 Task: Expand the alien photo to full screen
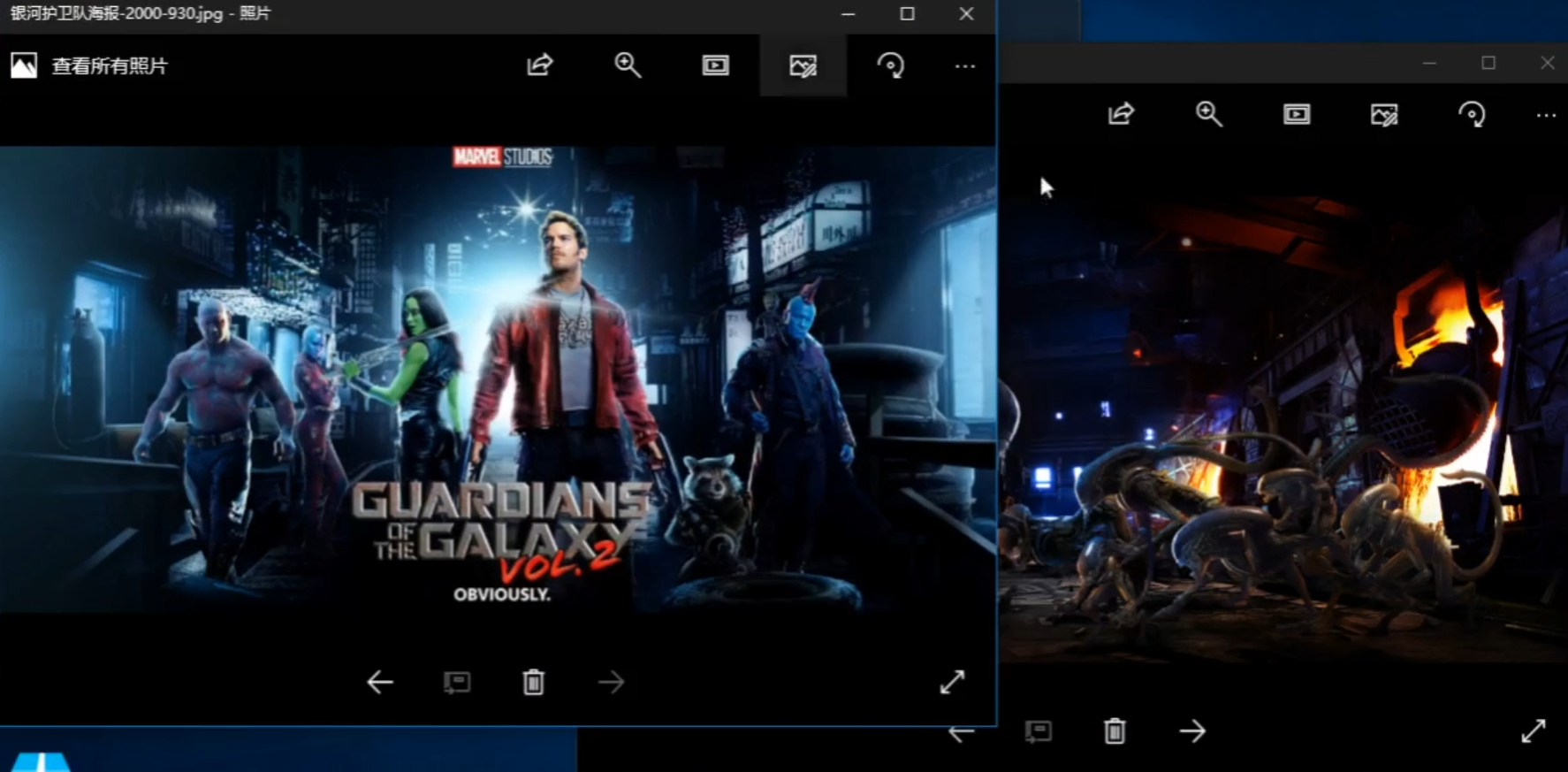tap(1534, 731)
